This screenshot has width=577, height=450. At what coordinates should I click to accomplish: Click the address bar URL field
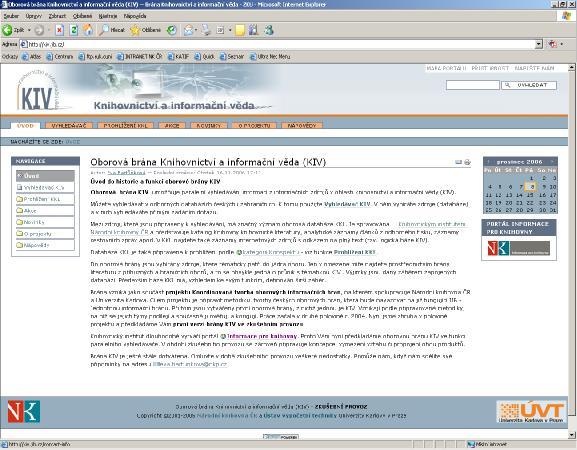(x=281, y=44)
